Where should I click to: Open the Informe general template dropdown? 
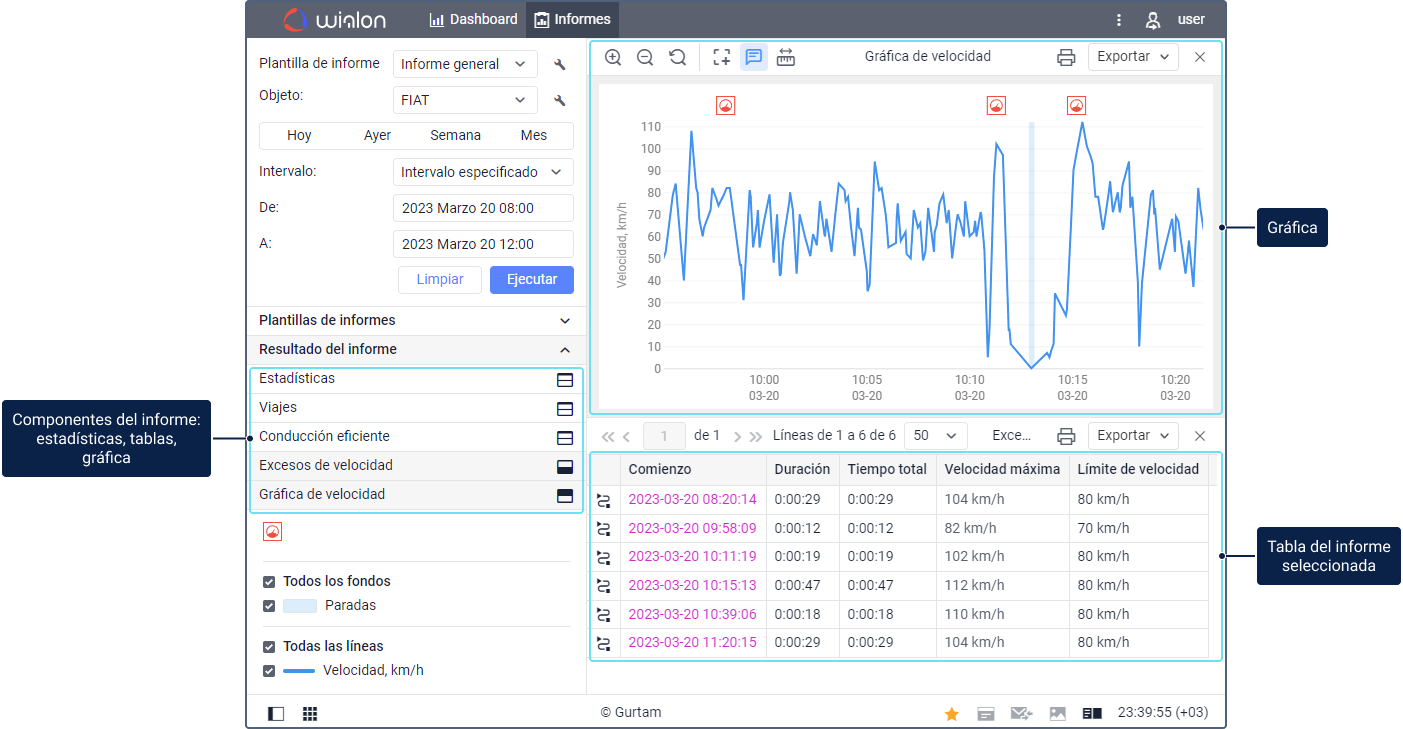[x=465, y=64]
